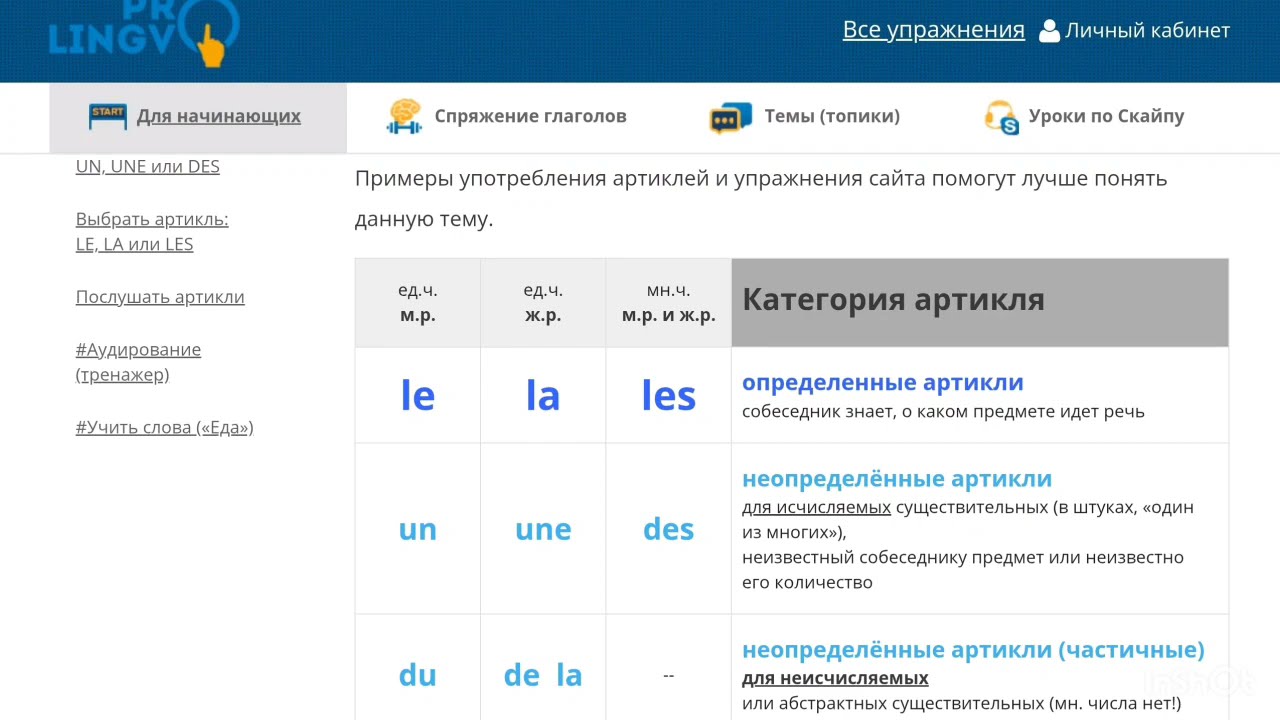
Task: Click the START board icon
Action: click(108, 116)
